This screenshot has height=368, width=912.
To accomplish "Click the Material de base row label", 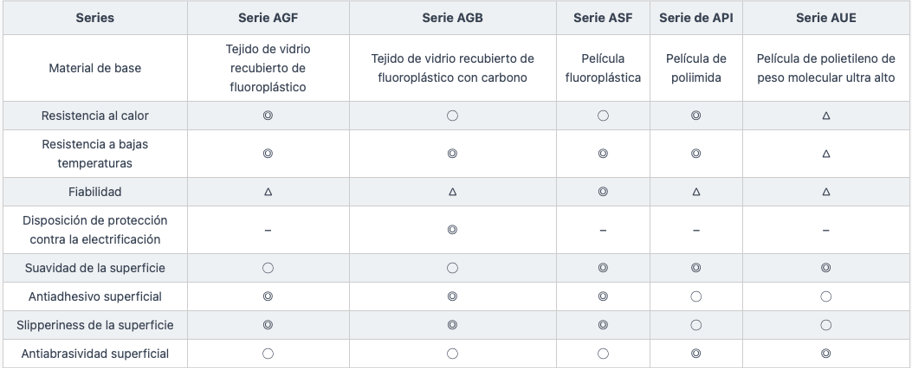I will coord(95,68).
